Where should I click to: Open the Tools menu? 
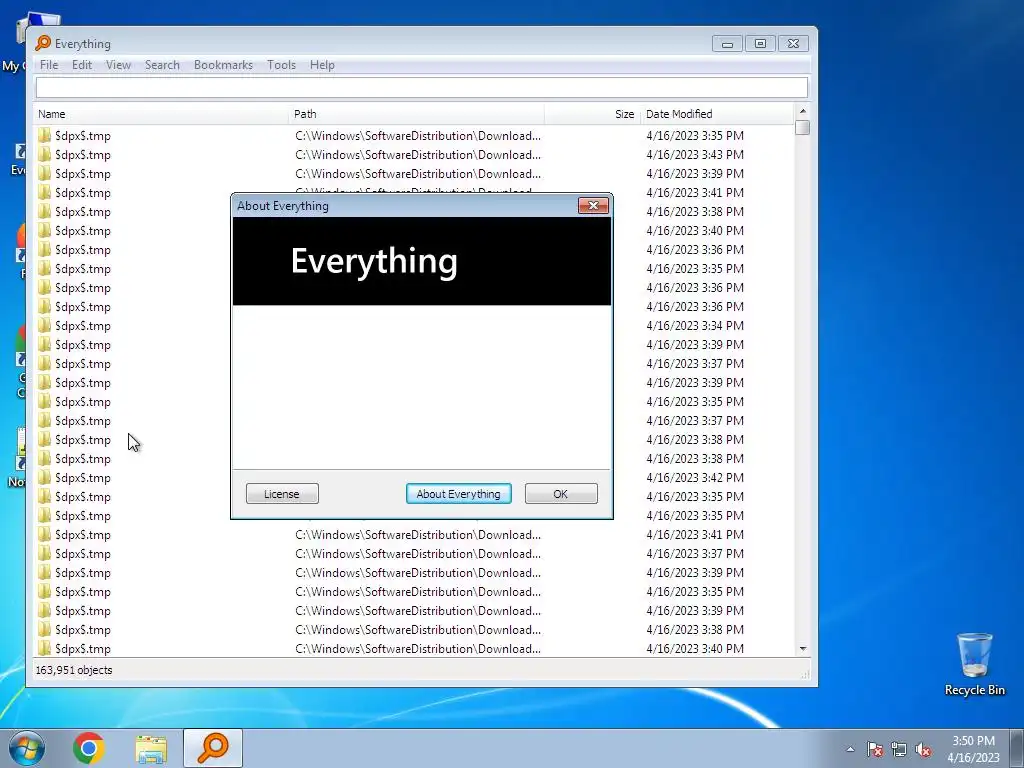(281, 65)
